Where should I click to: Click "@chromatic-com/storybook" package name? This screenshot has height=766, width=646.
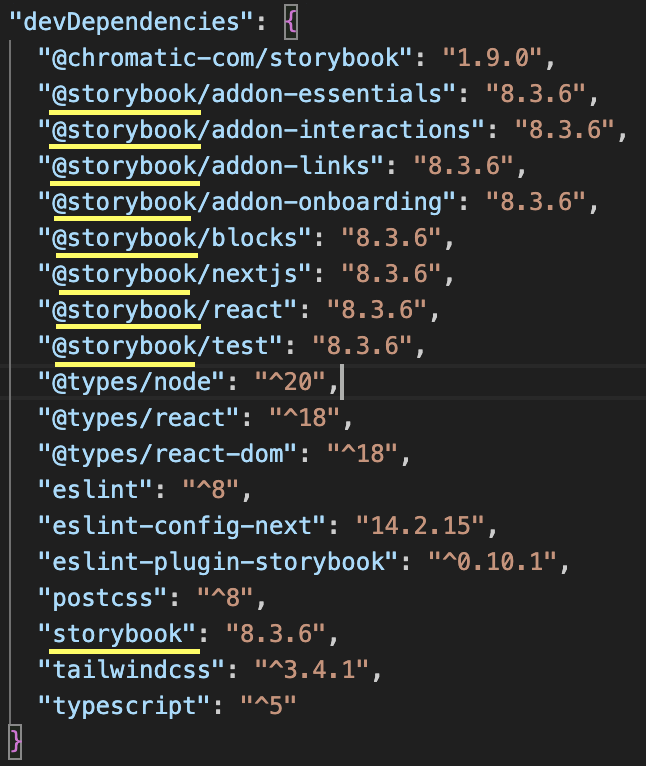point(225,58)
